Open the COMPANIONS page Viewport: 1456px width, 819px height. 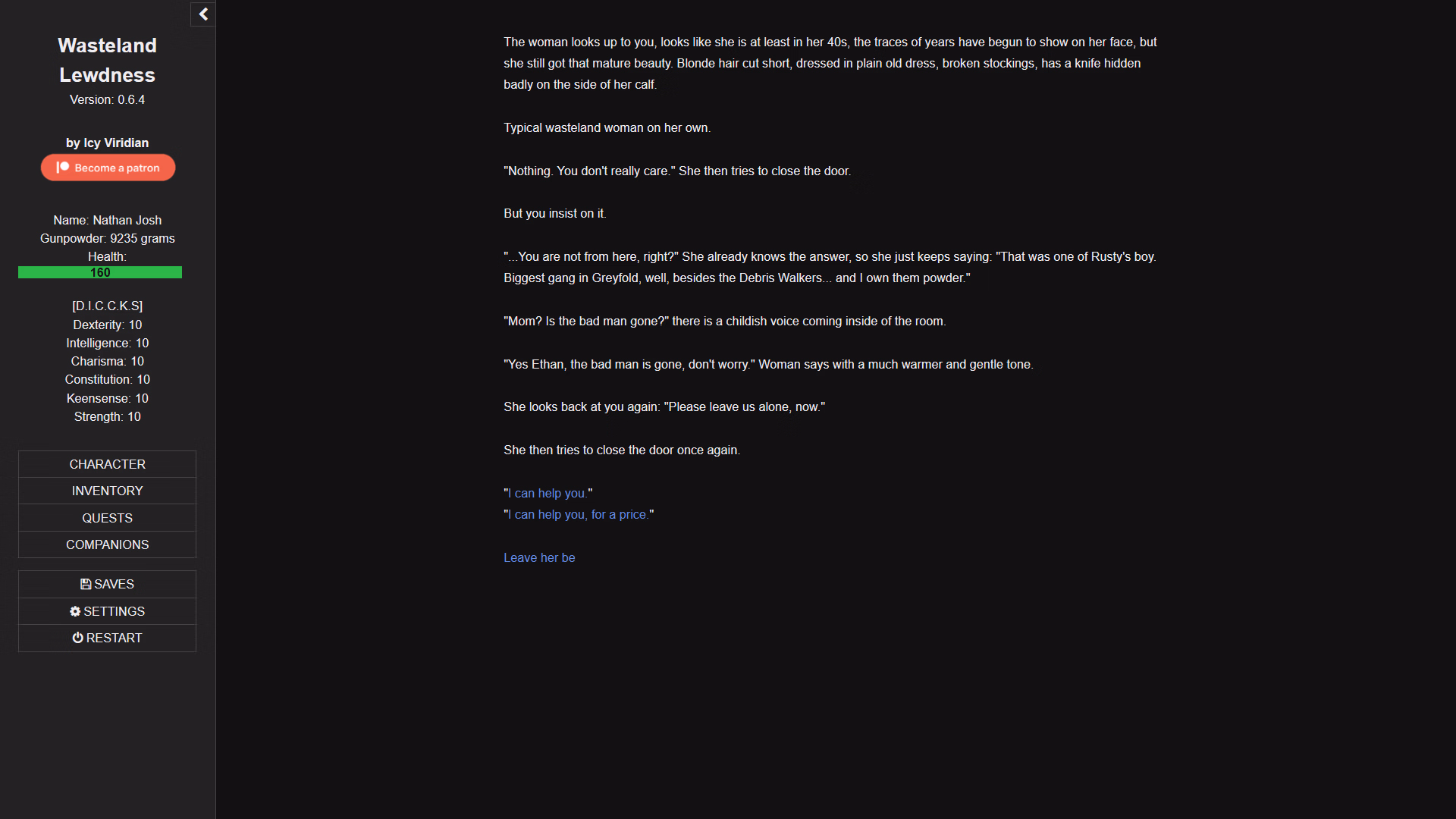click(x=107, y=544)
